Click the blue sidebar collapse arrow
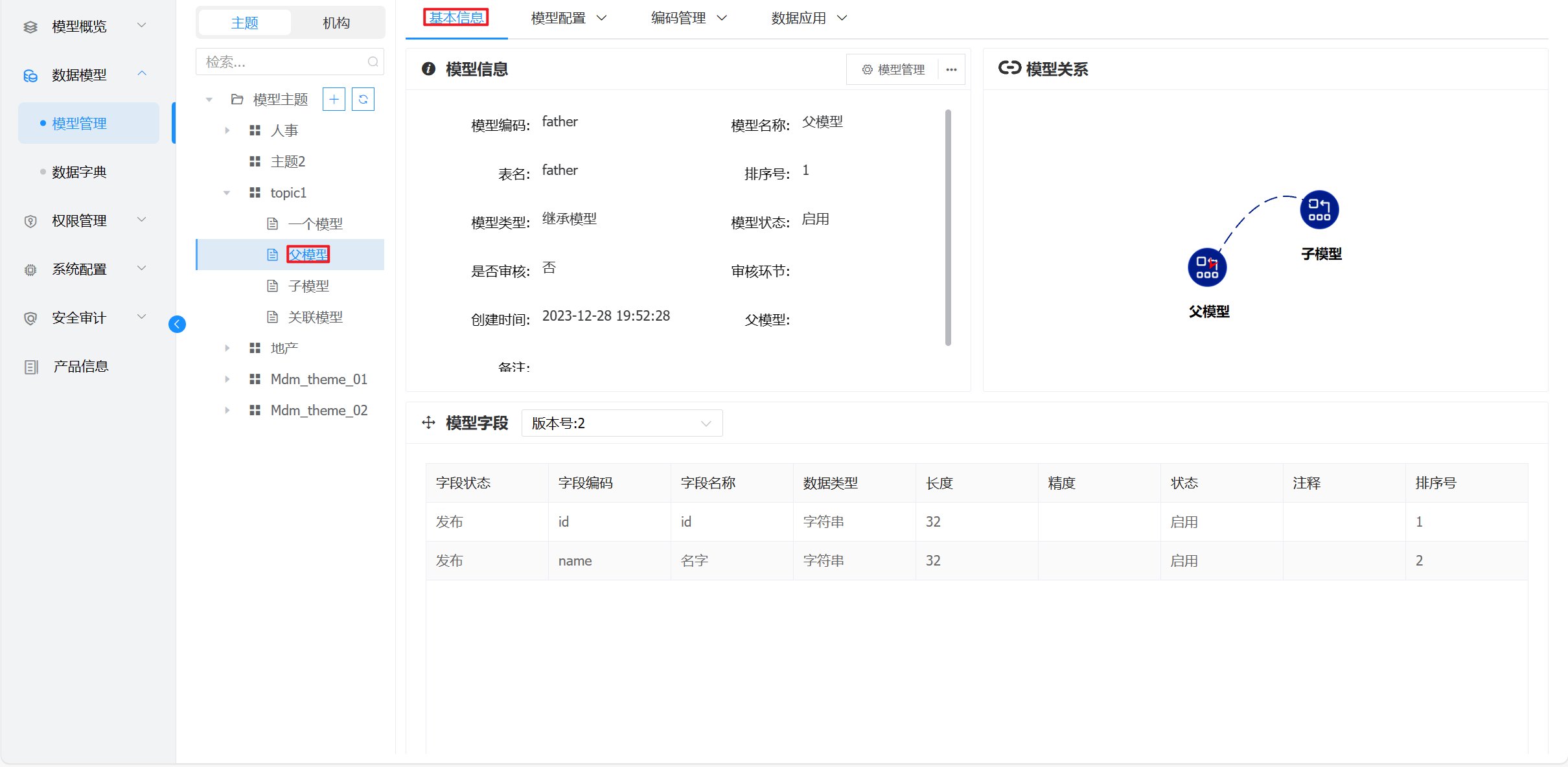 pyautogui.click(x=177, y=324)
